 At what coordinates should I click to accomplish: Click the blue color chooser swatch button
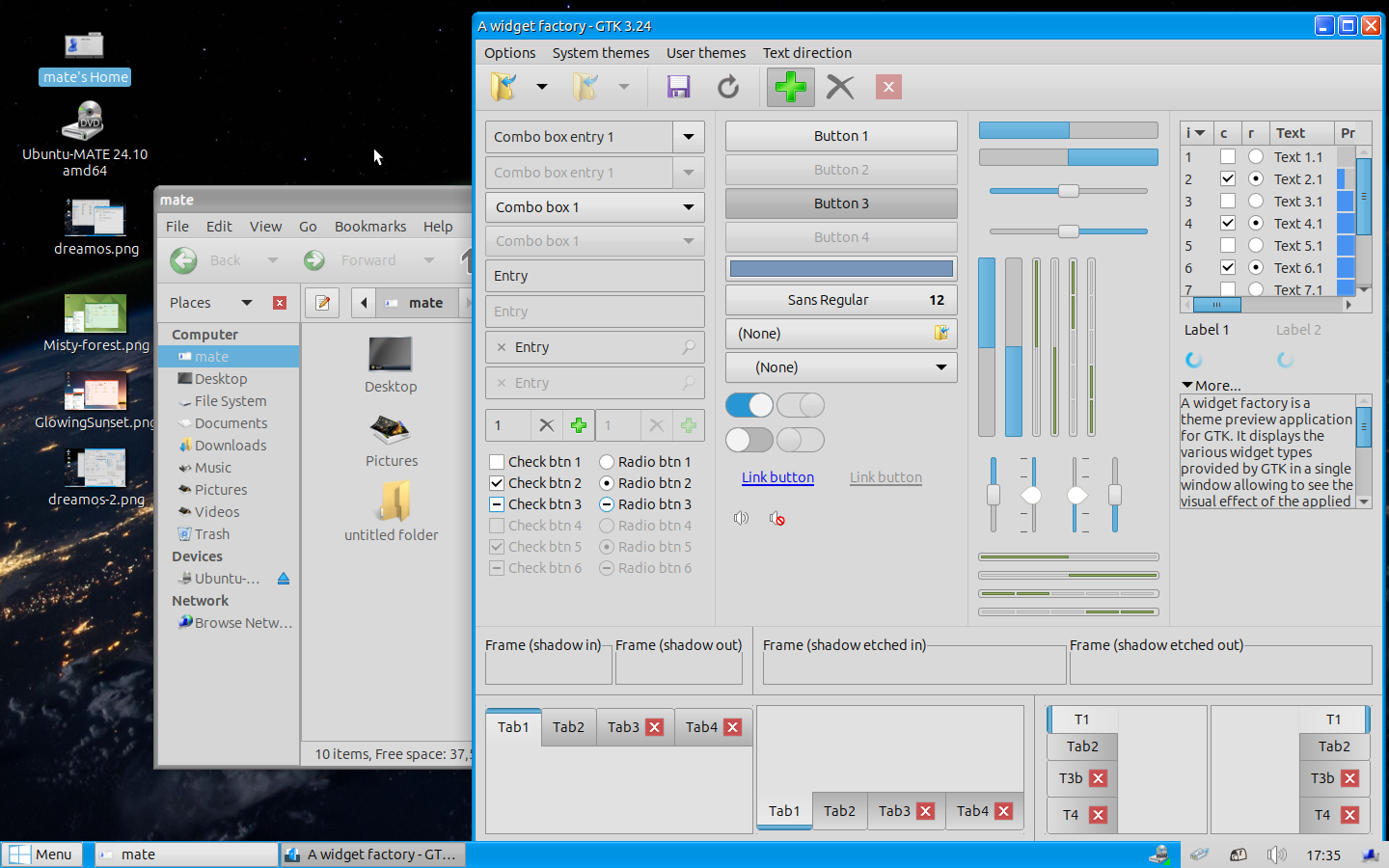[841, 268]
